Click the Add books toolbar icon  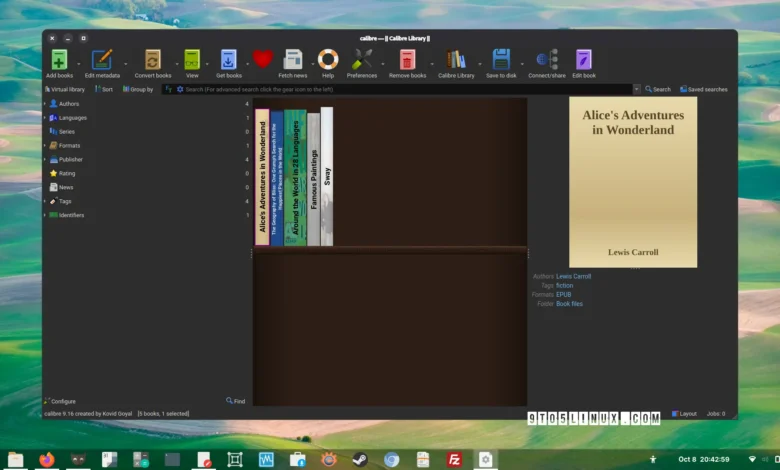pyautogui.click(x=59, y=60)
